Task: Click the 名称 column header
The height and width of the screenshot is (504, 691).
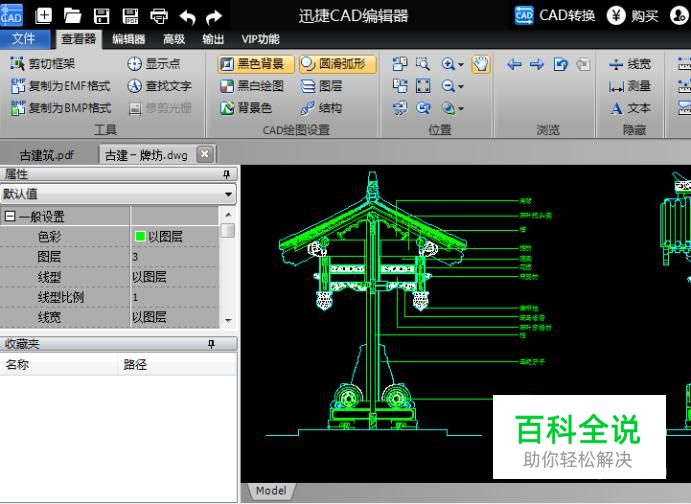Action: 58,364
